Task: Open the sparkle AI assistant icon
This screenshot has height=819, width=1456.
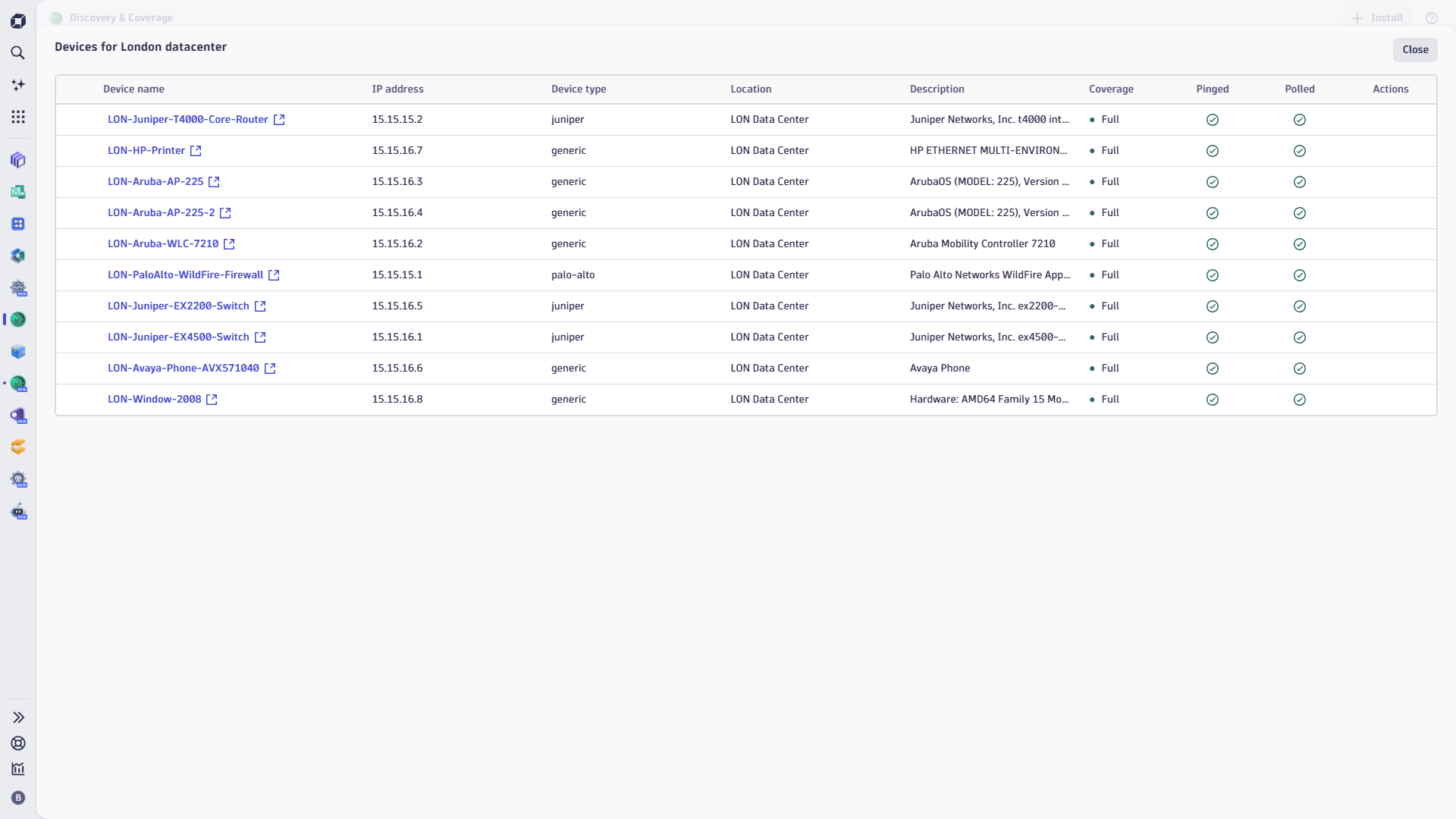Action: tap(18, 85)
